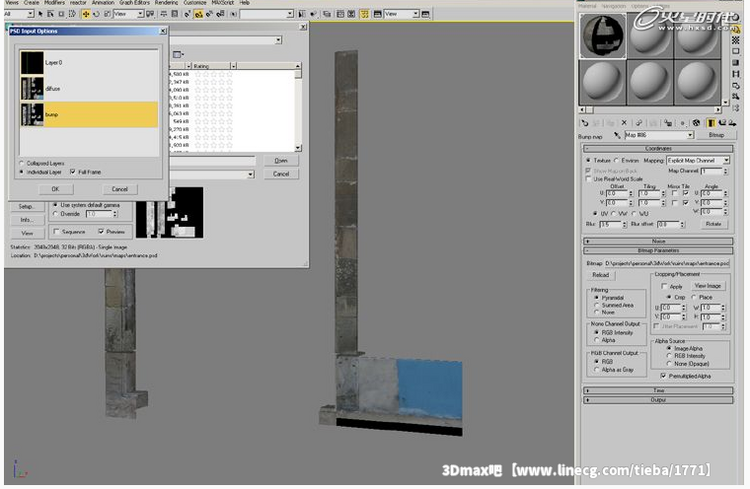
Task: Click the Get Material icon in Material Editor
Action: pos(585,123)
